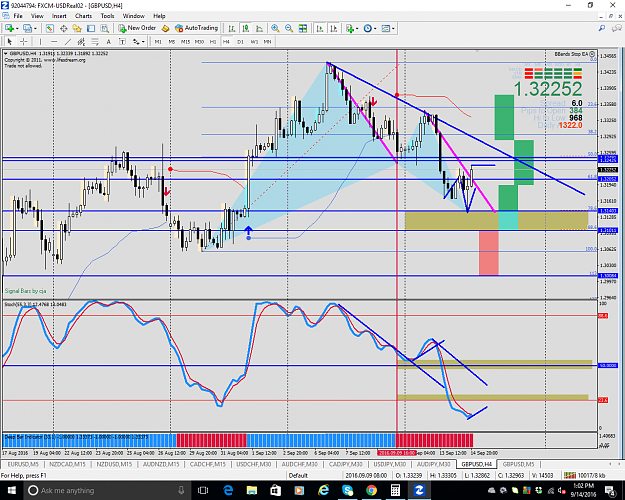Open the Insert menu
625x500 pixels.
(x=59, y=16)
